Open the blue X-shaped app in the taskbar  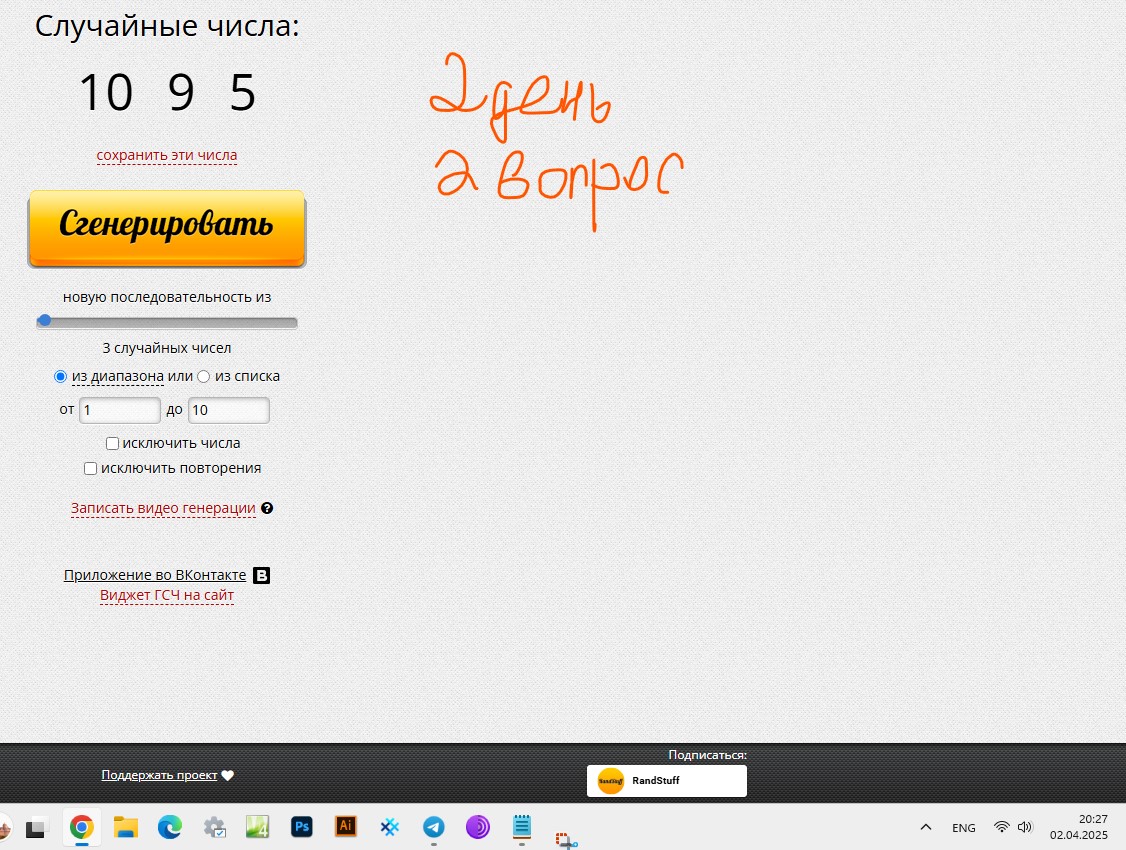coord(389,828)
